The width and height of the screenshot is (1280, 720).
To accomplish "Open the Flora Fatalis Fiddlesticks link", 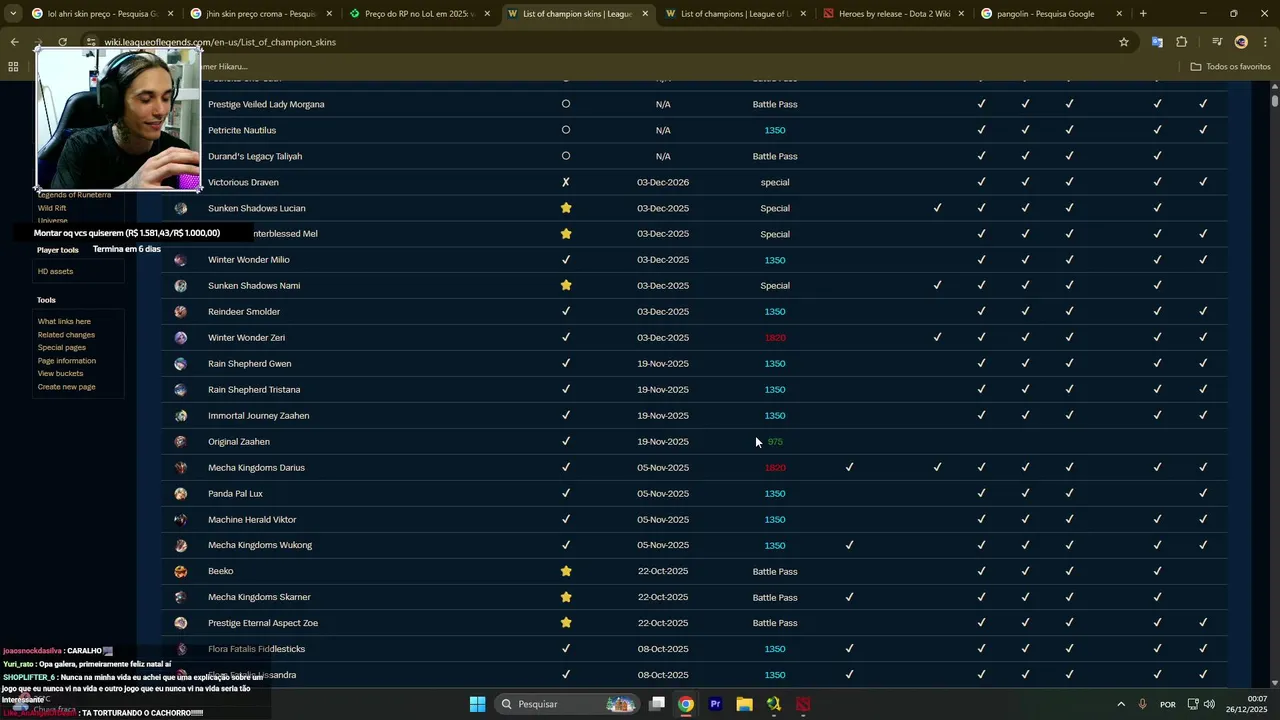I will click(x=256, y=649).
